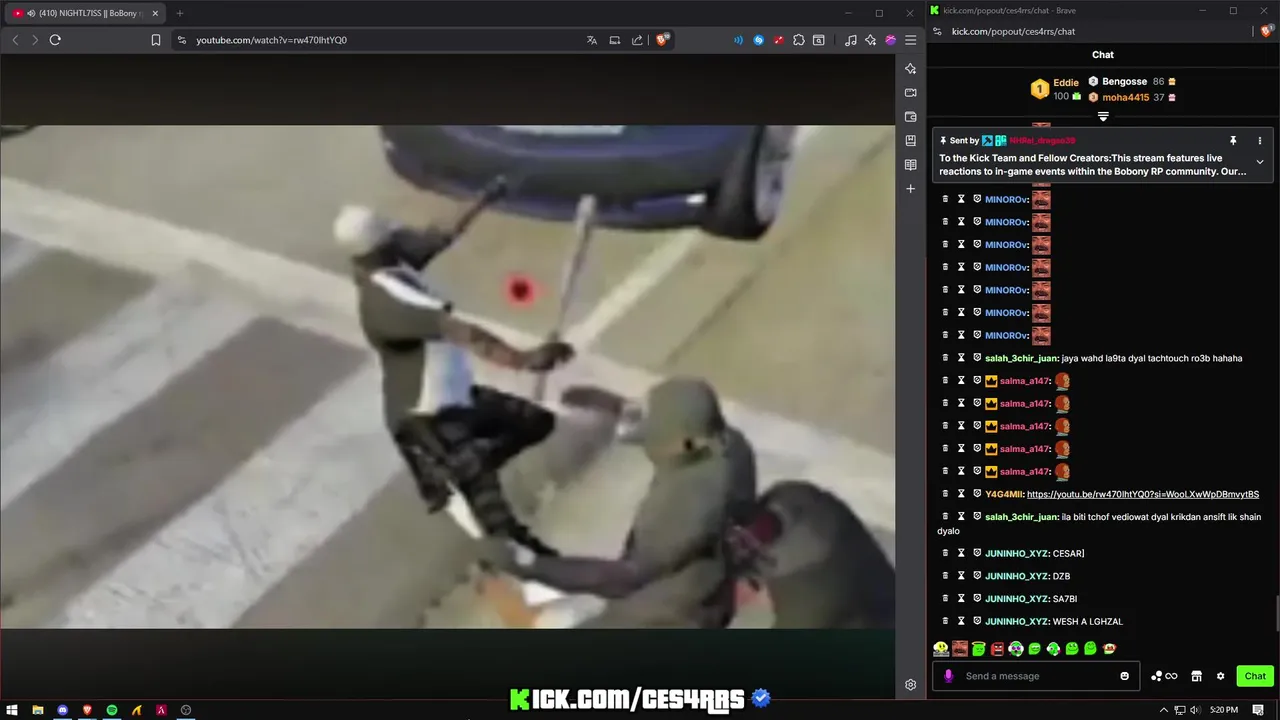The width and height of the screenshot is (1280, 720).
Task: Click the red extension icon in toolbar
Action: coord(779,40)
